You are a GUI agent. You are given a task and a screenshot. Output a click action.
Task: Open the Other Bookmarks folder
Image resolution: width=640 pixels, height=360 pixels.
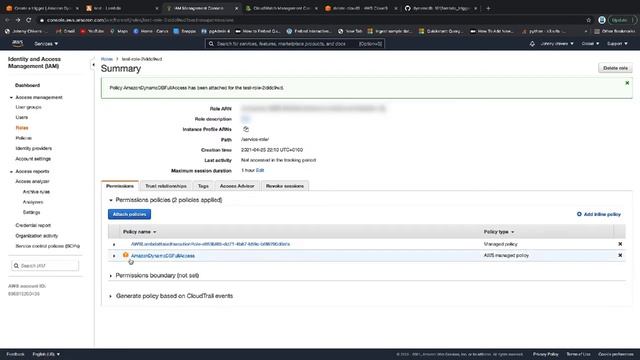pos(614,31)
